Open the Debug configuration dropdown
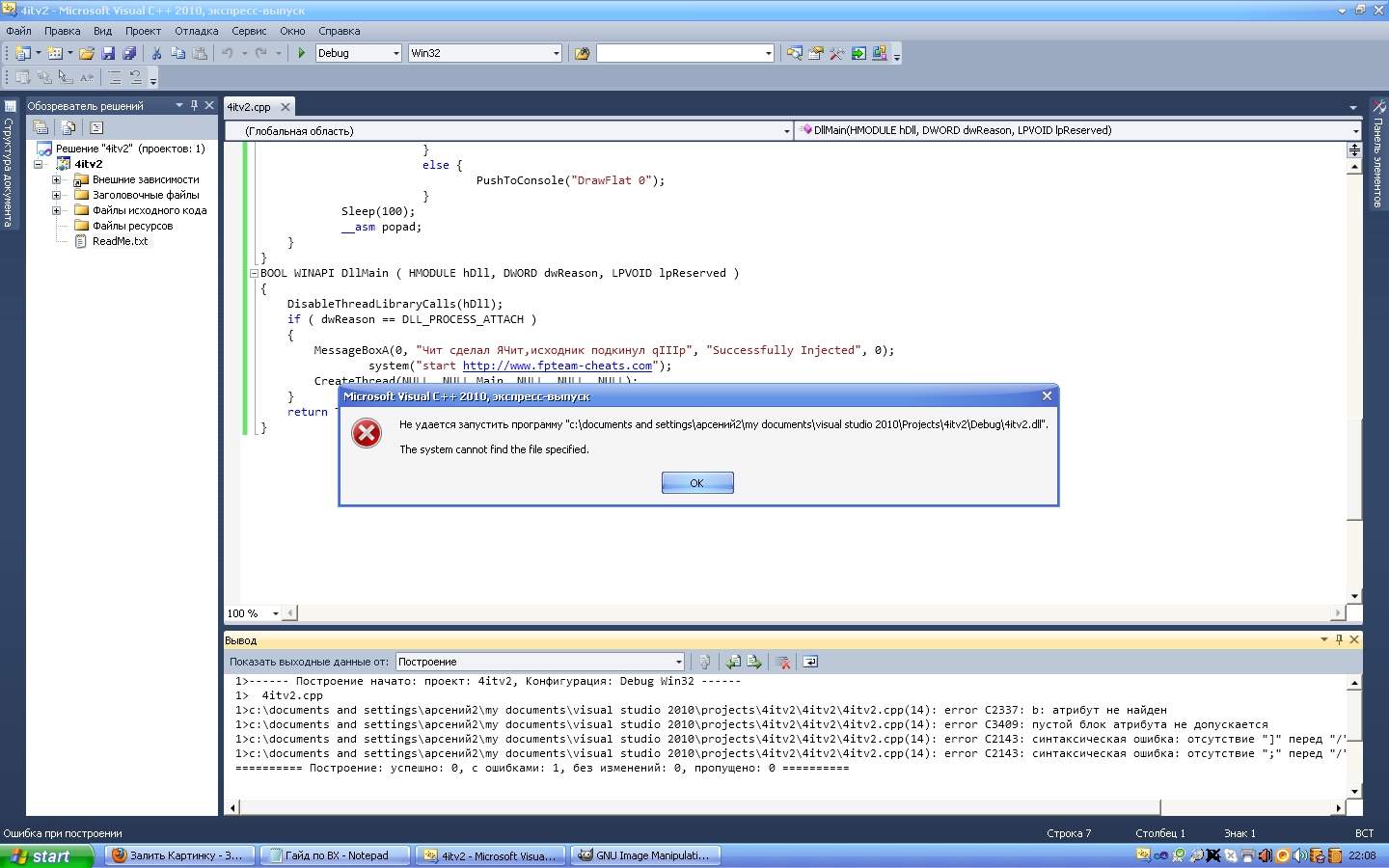This screenshot has width=1389, height=868. coord(396,53)
